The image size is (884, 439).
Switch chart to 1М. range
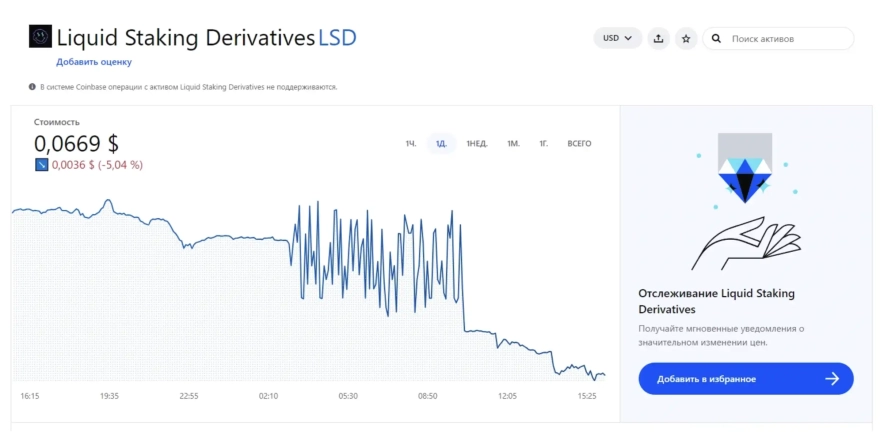click(513, 144)
